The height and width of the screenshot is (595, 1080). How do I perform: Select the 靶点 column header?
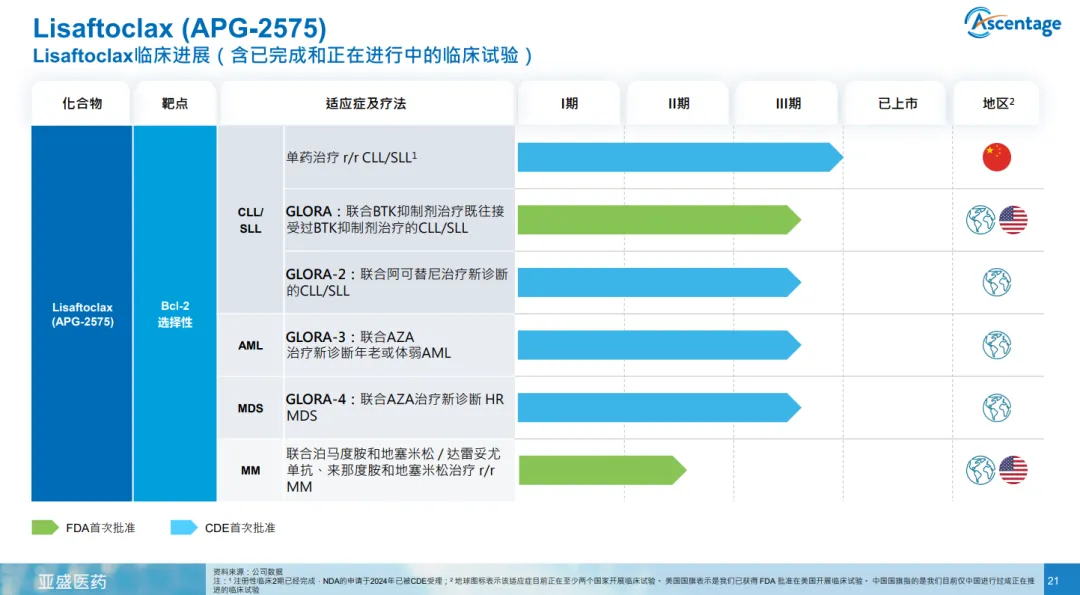coord(175,103)
